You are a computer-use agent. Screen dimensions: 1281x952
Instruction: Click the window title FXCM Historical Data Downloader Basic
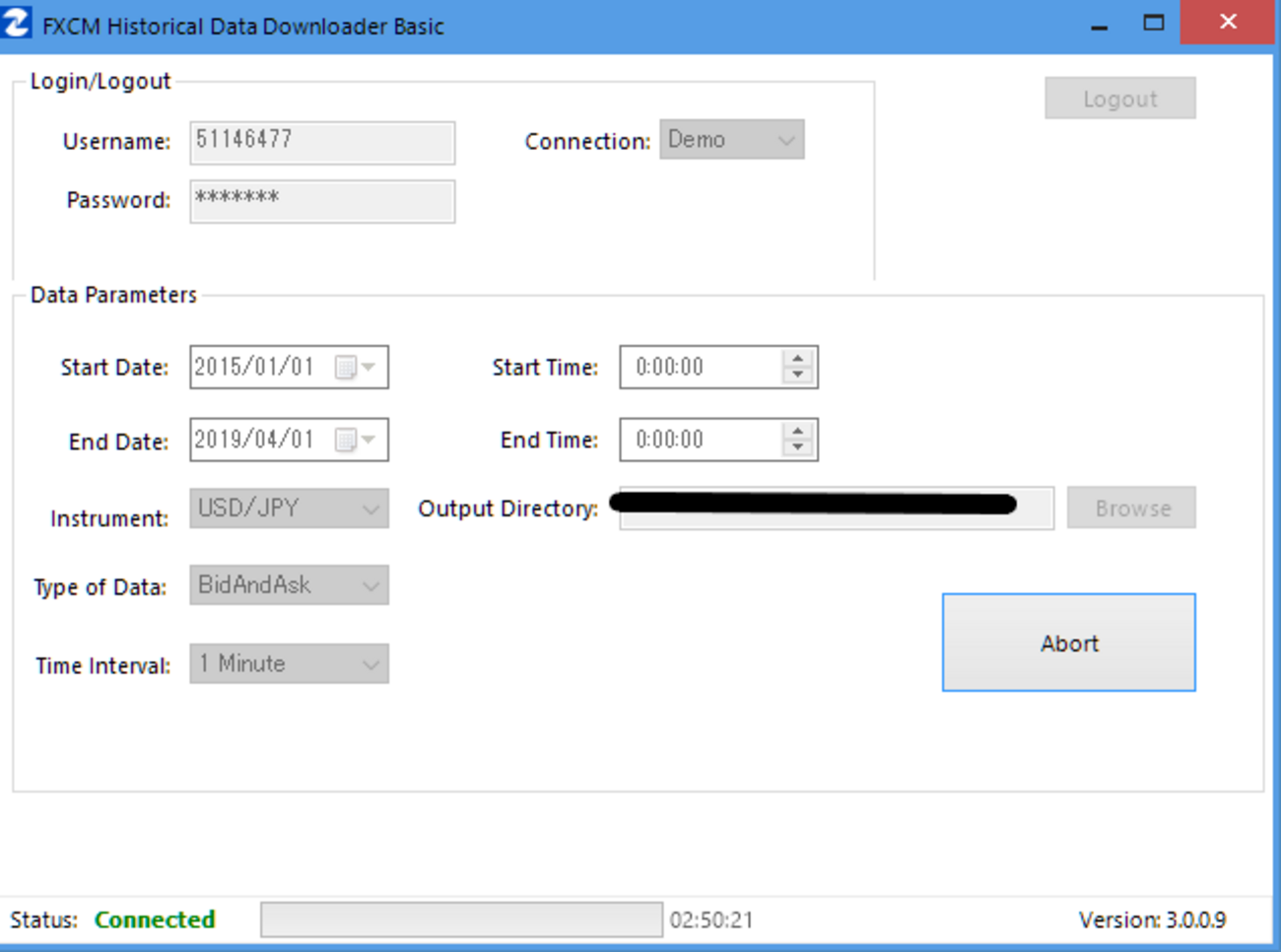(x=243, y=27)
